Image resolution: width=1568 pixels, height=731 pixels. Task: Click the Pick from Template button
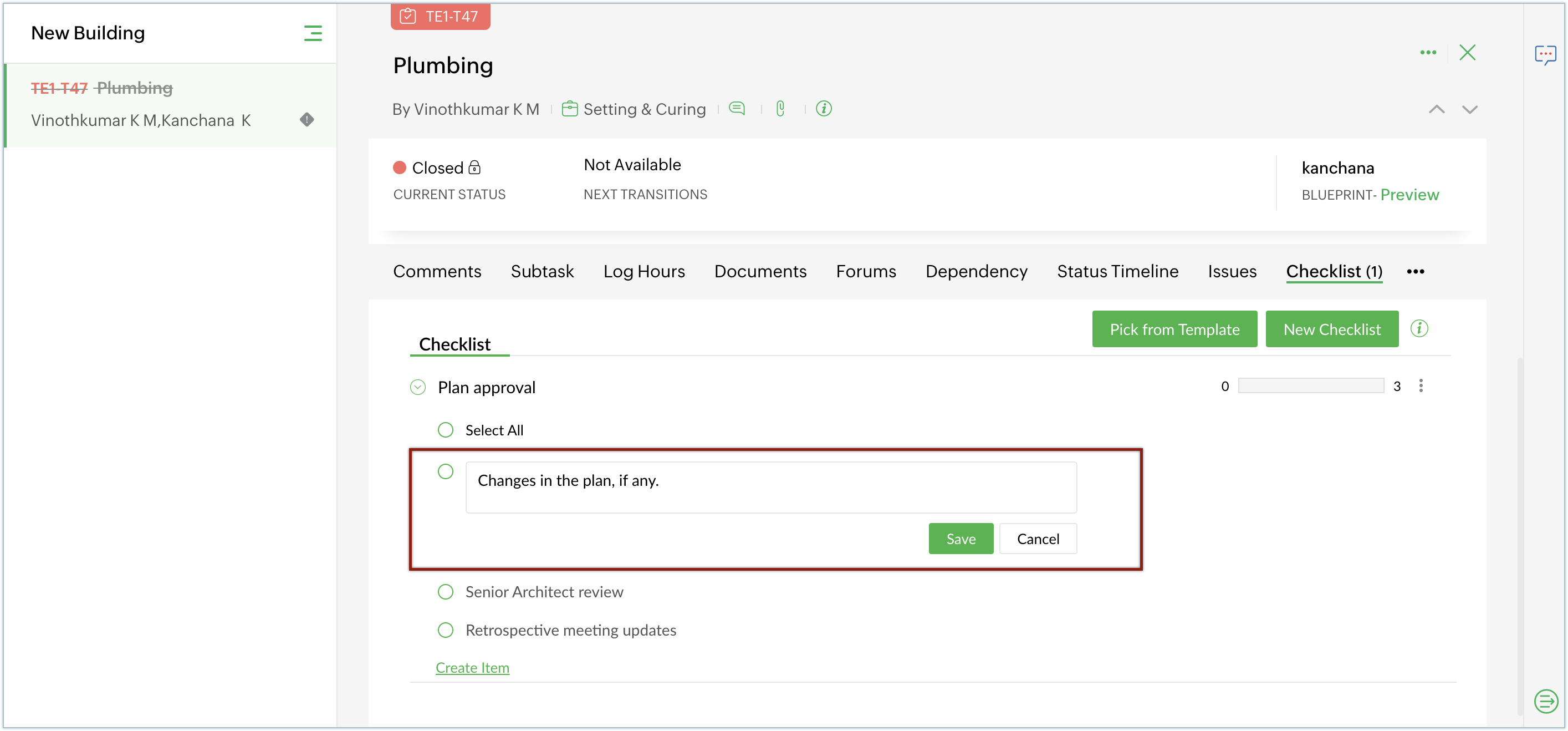(1174, 329)
